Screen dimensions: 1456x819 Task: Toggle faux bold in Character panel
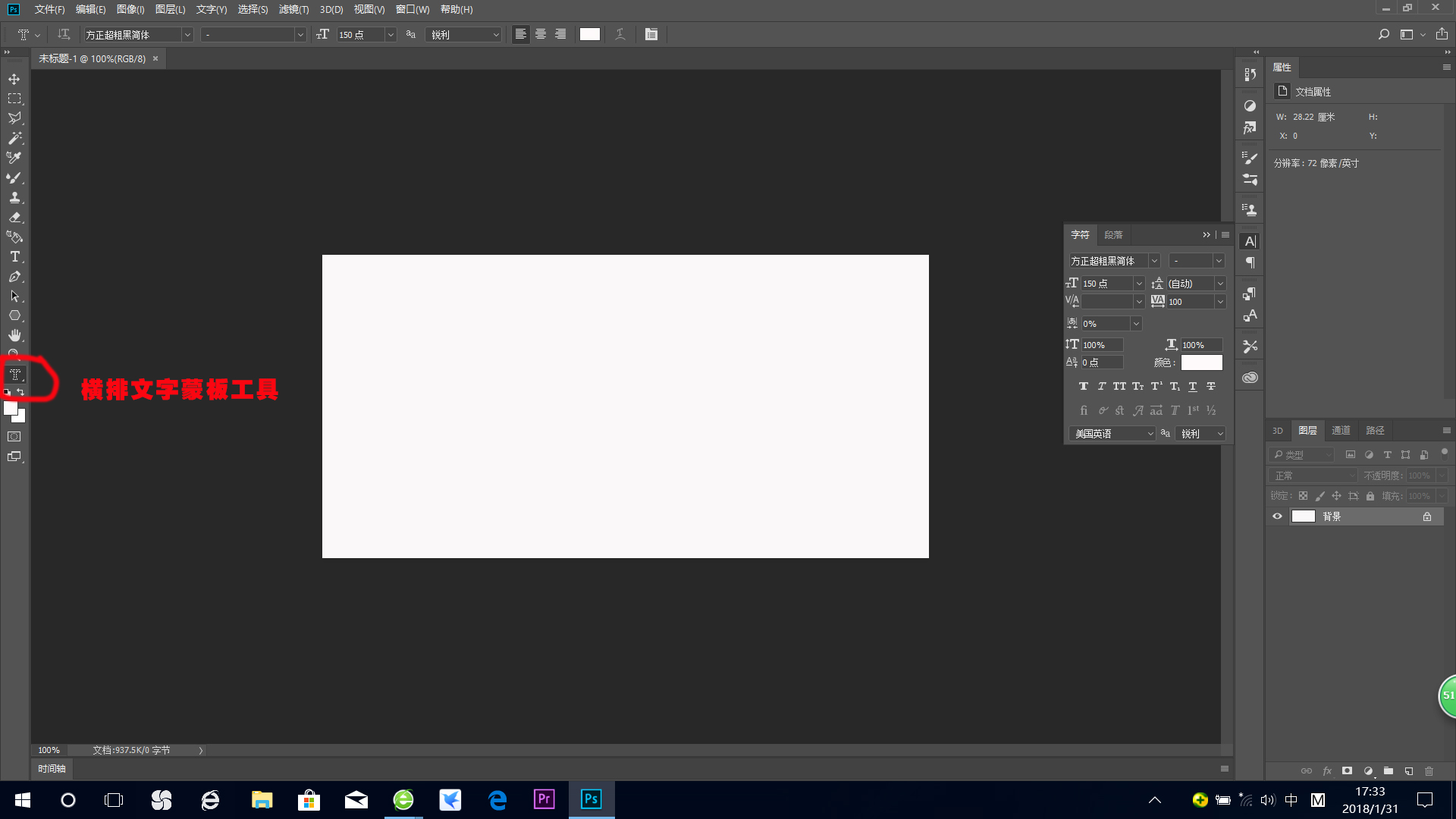click(1084, 386)
